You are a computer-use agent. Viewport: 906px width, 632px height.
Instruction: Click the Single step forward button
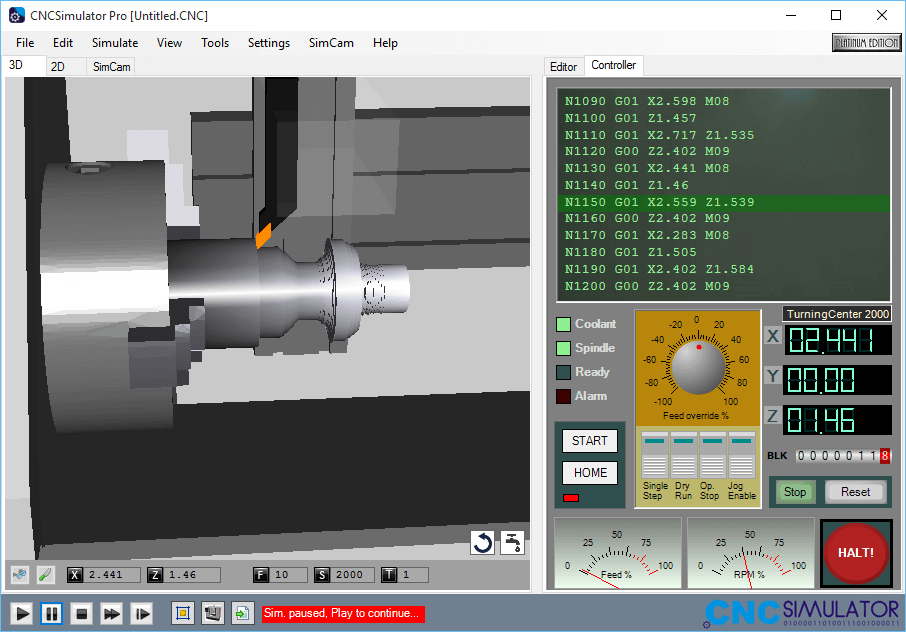142,614
